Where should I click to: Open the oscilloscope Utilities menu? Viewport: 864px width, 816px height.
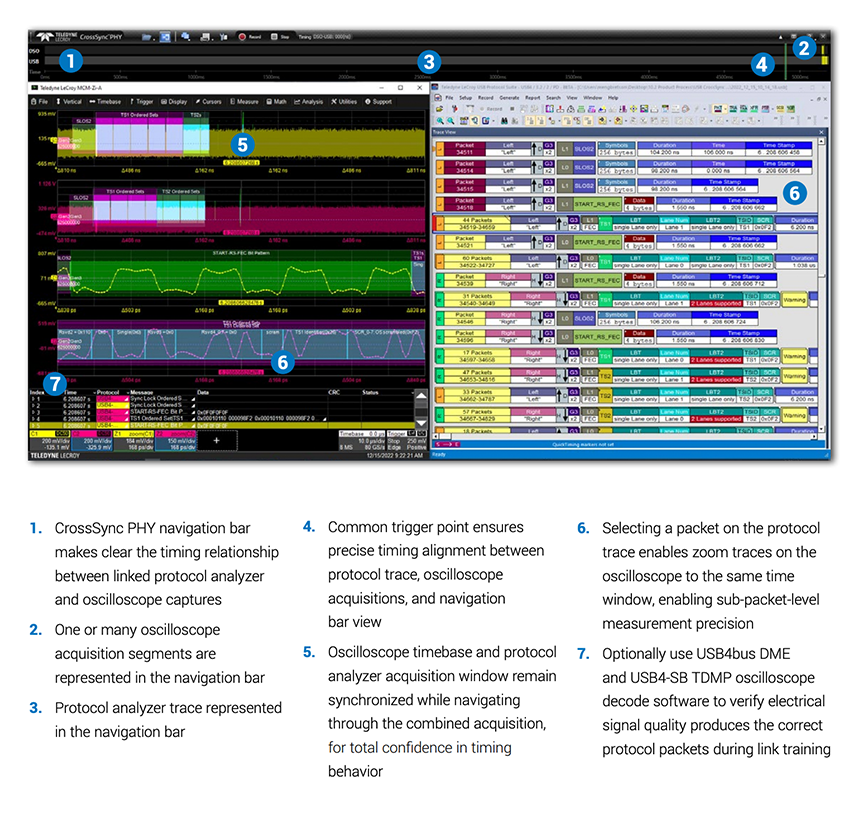[x=344, y=101]
